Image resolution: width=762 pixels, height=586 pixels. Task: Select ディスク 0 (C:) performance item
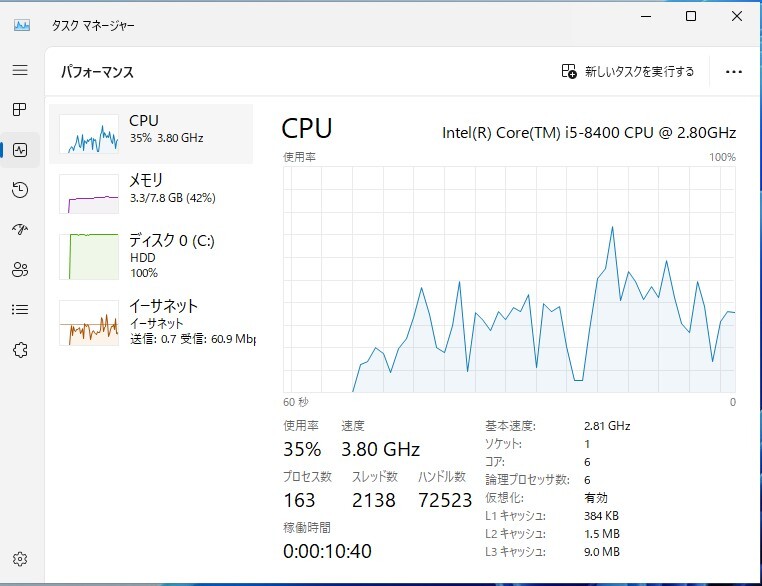point(152,255)
